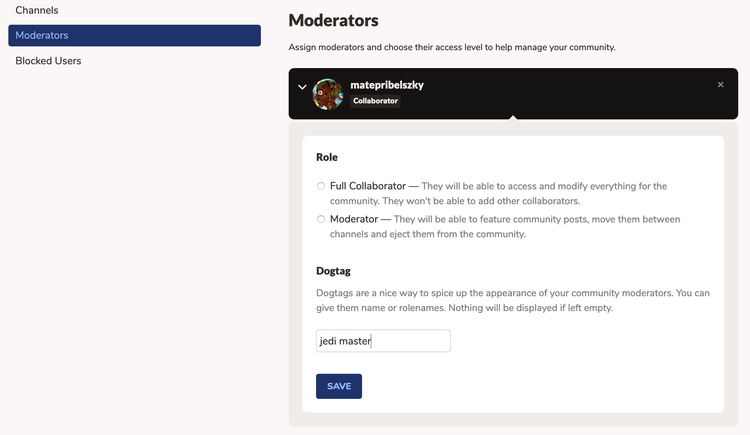Click the Dogtag section heading
This screenshot has height=435, width=750.
333,271
